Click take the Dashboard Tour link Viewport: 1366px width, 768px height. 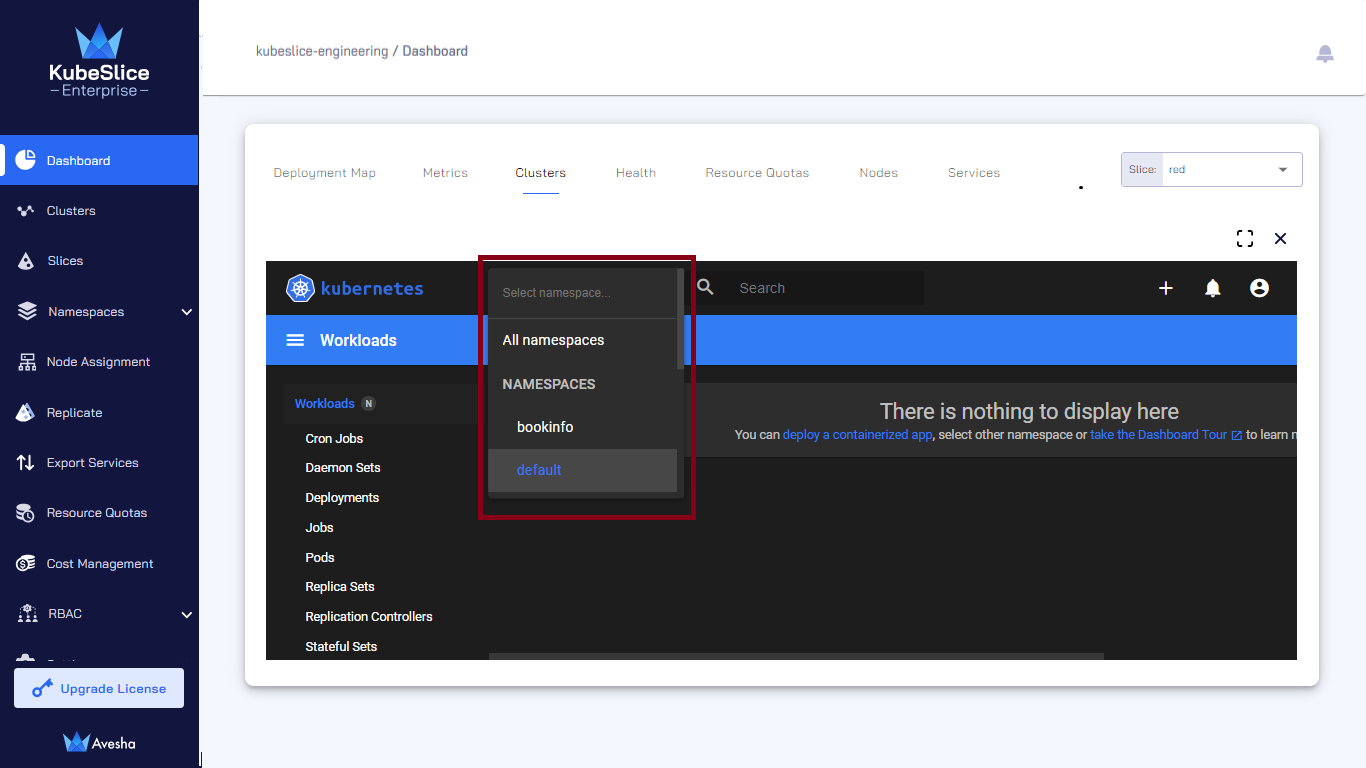[1166, 435]
